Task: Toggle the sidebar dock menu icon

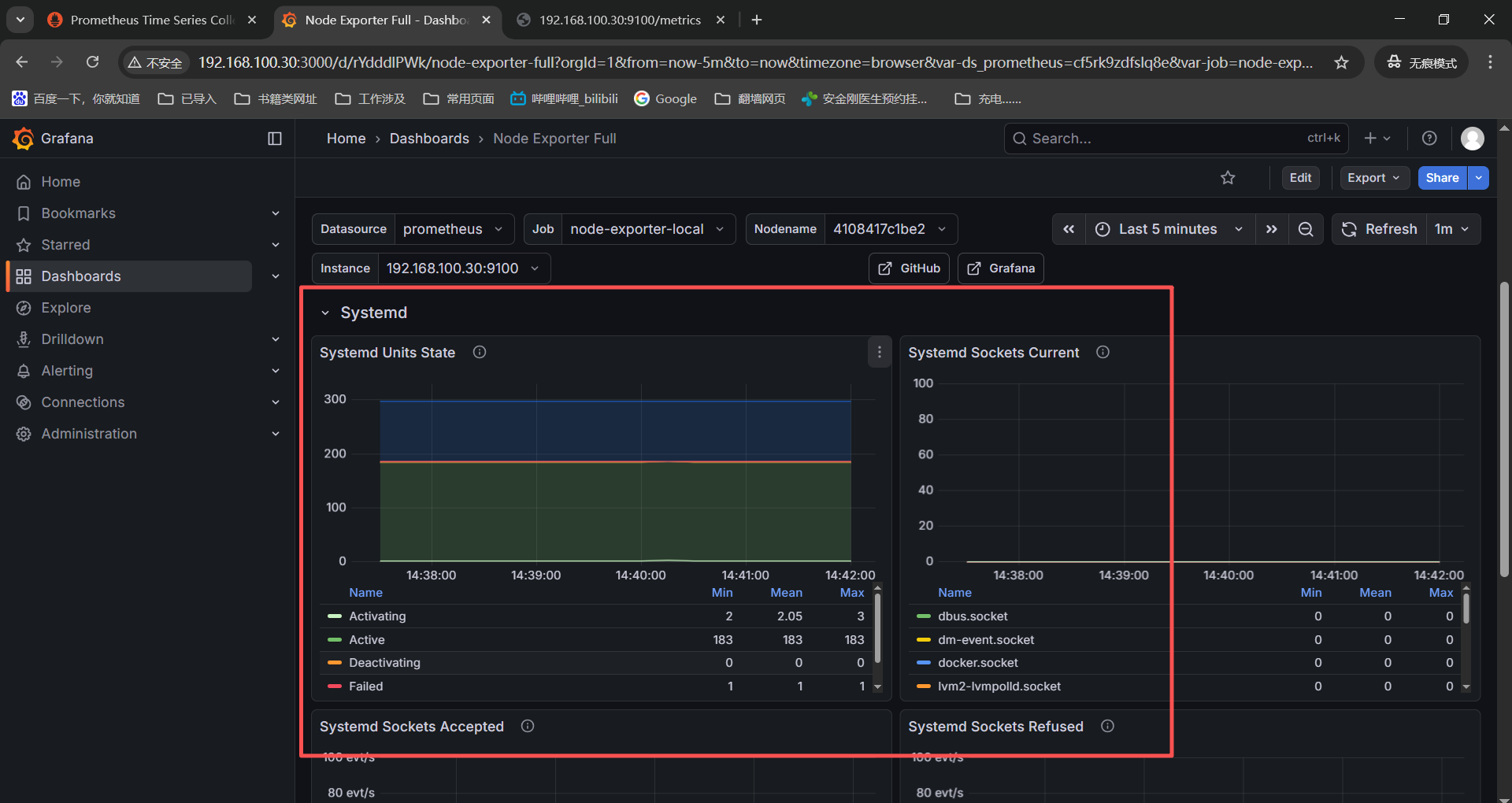Action: coord(275,139)
